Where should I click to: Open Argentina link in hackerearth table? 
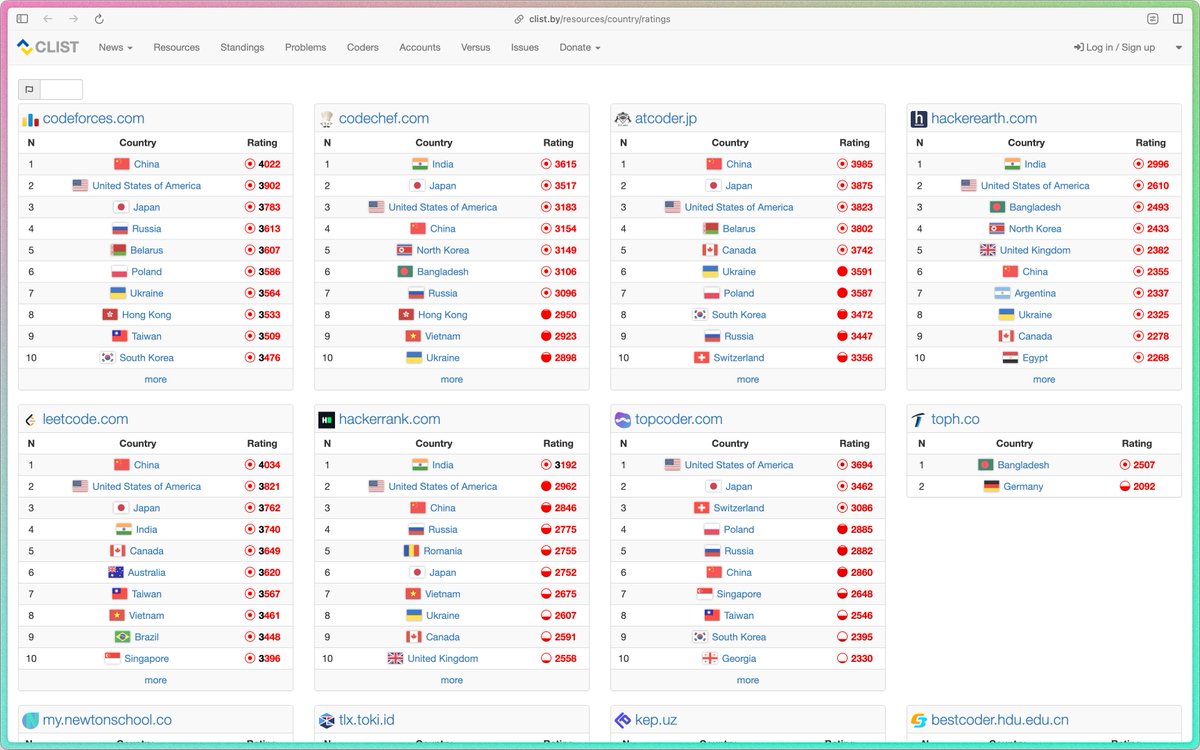(1035, 293)
